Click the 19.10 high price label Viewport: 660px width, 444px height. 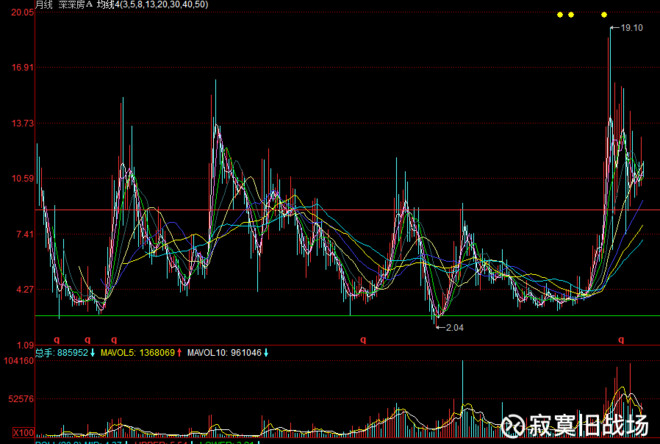[x=631, y=28]
